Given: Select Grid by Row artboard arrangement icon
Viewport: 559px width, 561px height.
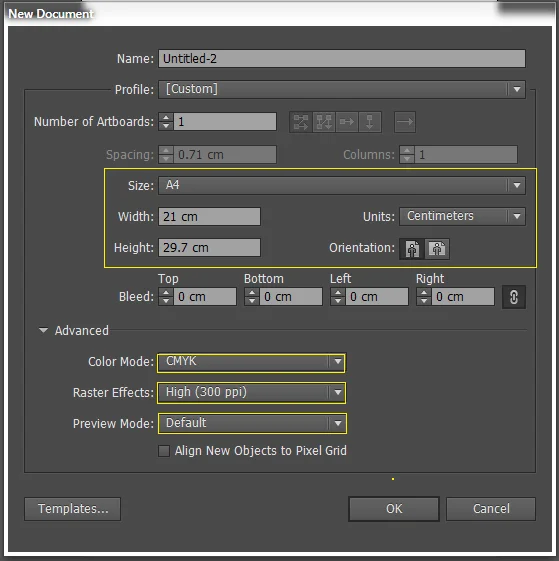Looking at the screenshot, I should (x=301, y=122).
